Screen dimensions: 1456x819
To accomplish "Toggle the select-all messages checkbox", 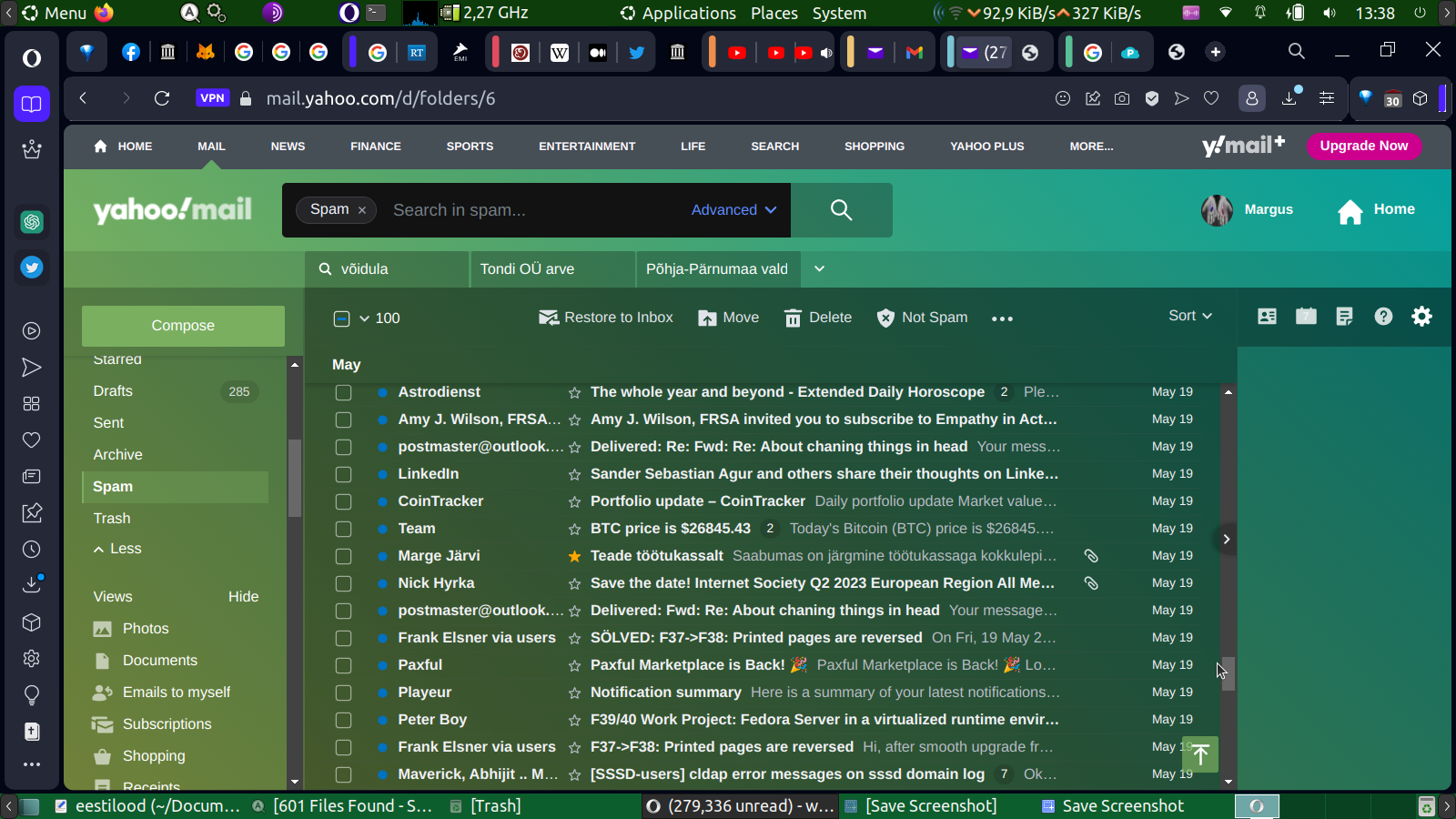I will point(342,318).
